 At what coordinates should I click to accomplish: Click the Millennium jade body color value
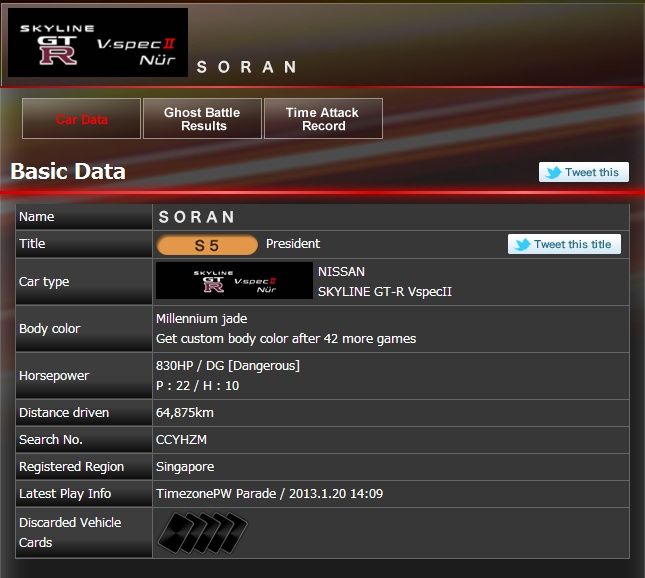coord(202,318)
